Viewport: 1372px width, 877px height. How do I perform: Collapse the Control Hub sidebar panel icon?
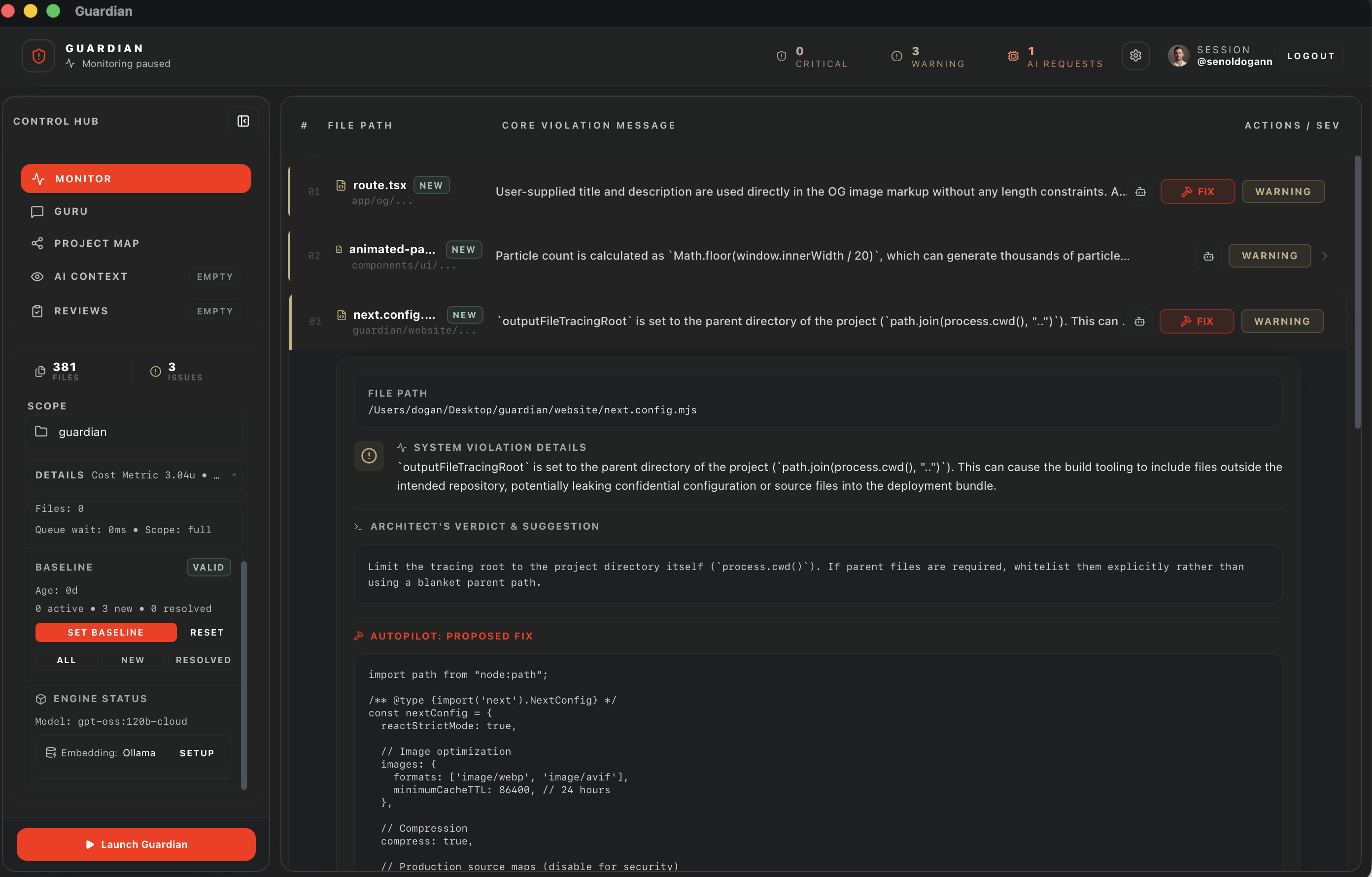243,121
